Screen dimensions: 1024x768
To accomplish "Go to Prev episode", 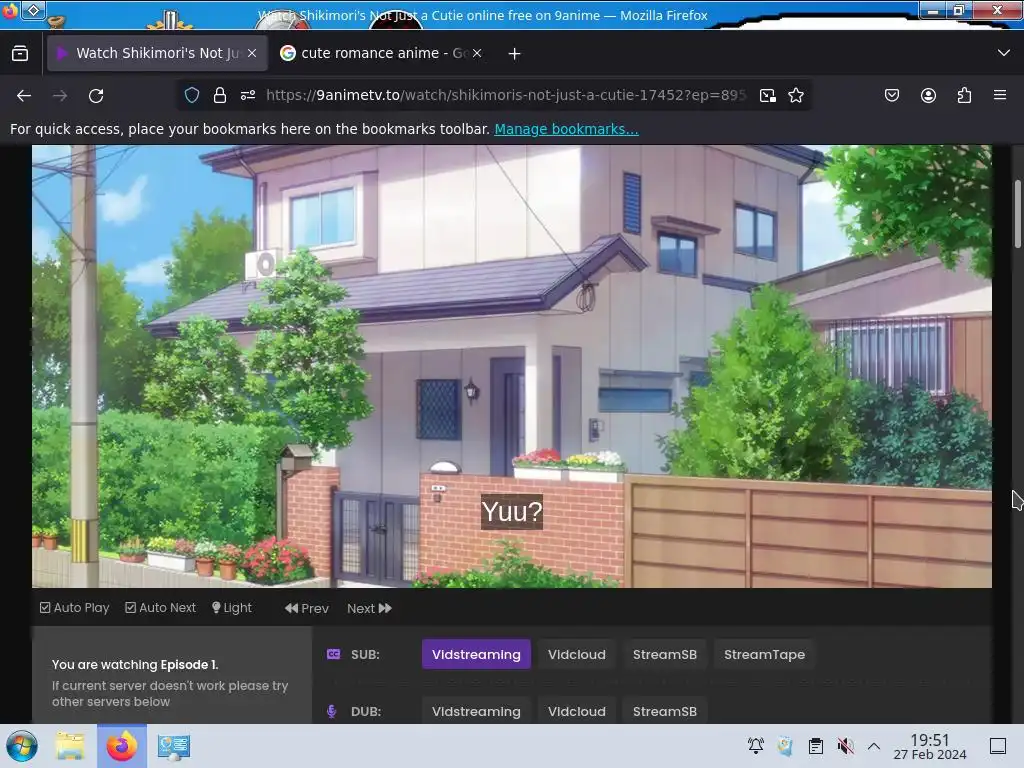I will 306,609.
